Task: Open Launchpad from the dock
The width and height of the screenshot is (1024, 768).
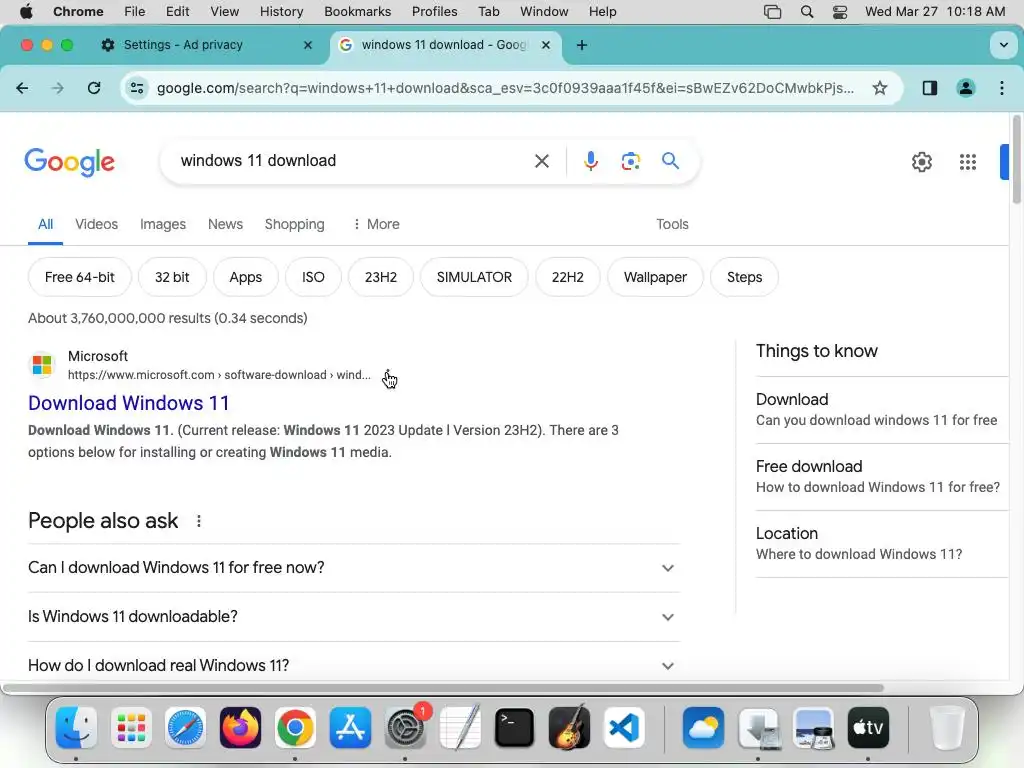Action: click(131, 728)
